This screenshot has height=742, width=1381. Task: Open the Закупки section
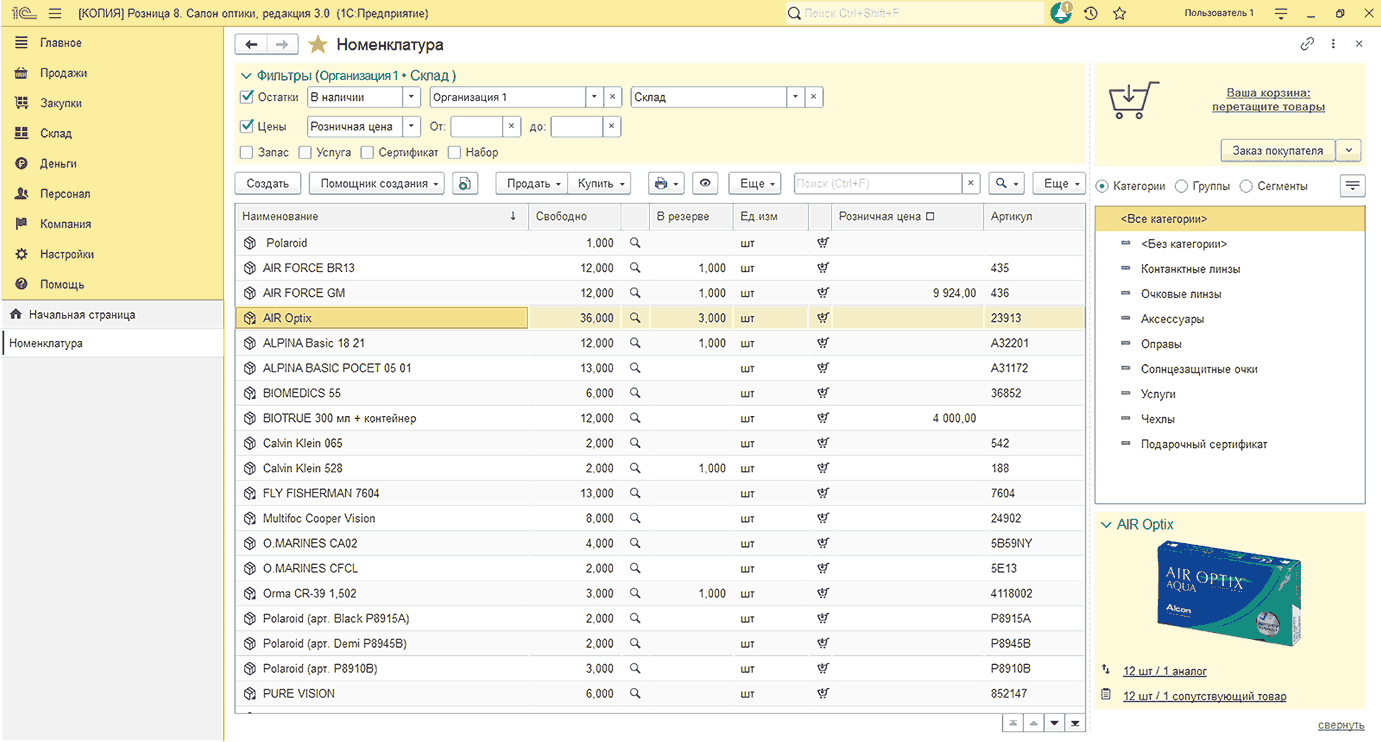(61, 103)
